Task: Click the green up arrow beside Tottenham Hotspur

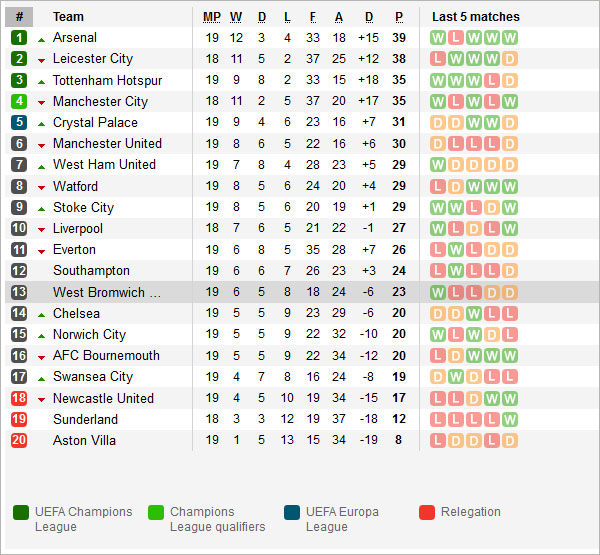Action: point(41,81)
